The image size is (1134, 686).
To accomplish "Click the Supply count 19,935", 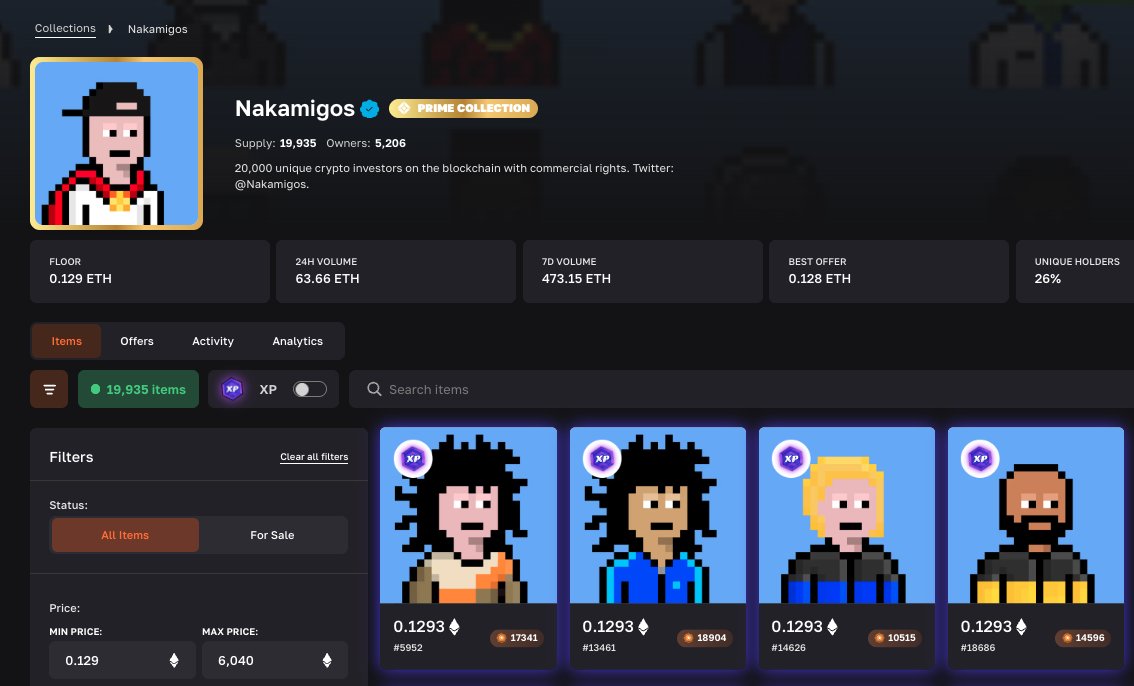I will click(x=298, y=143).
